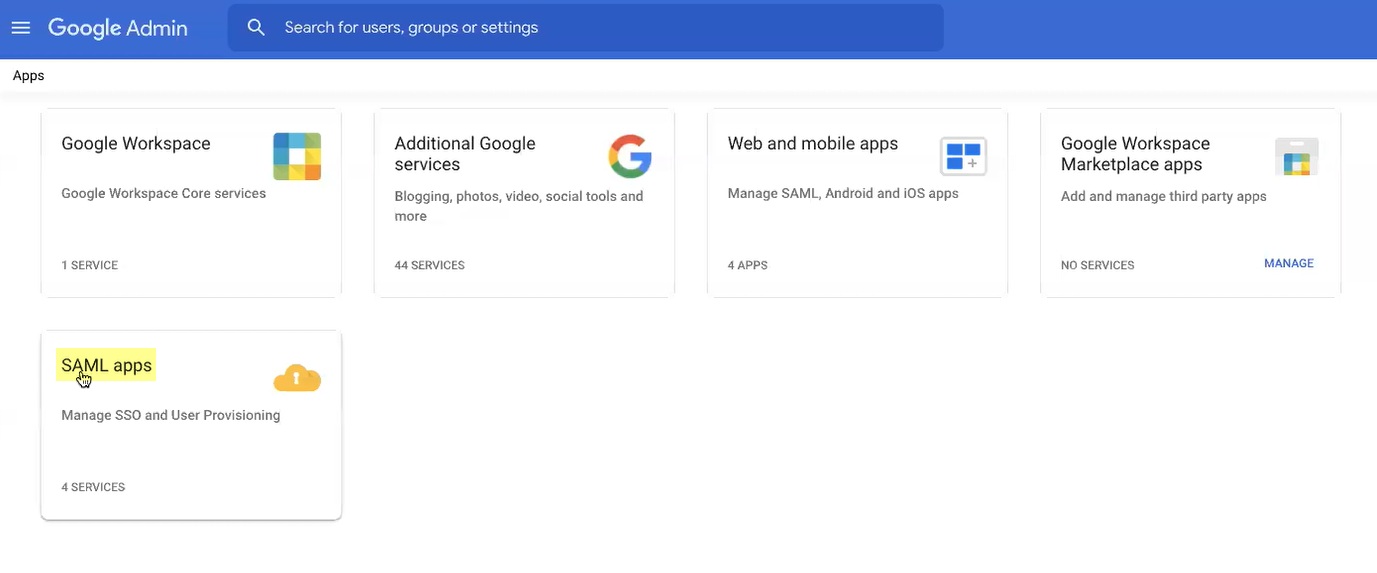Click the 4 SERVICES label in SAML apps
This screenshot has width=1377, height=573.
(x=93, y=488)
